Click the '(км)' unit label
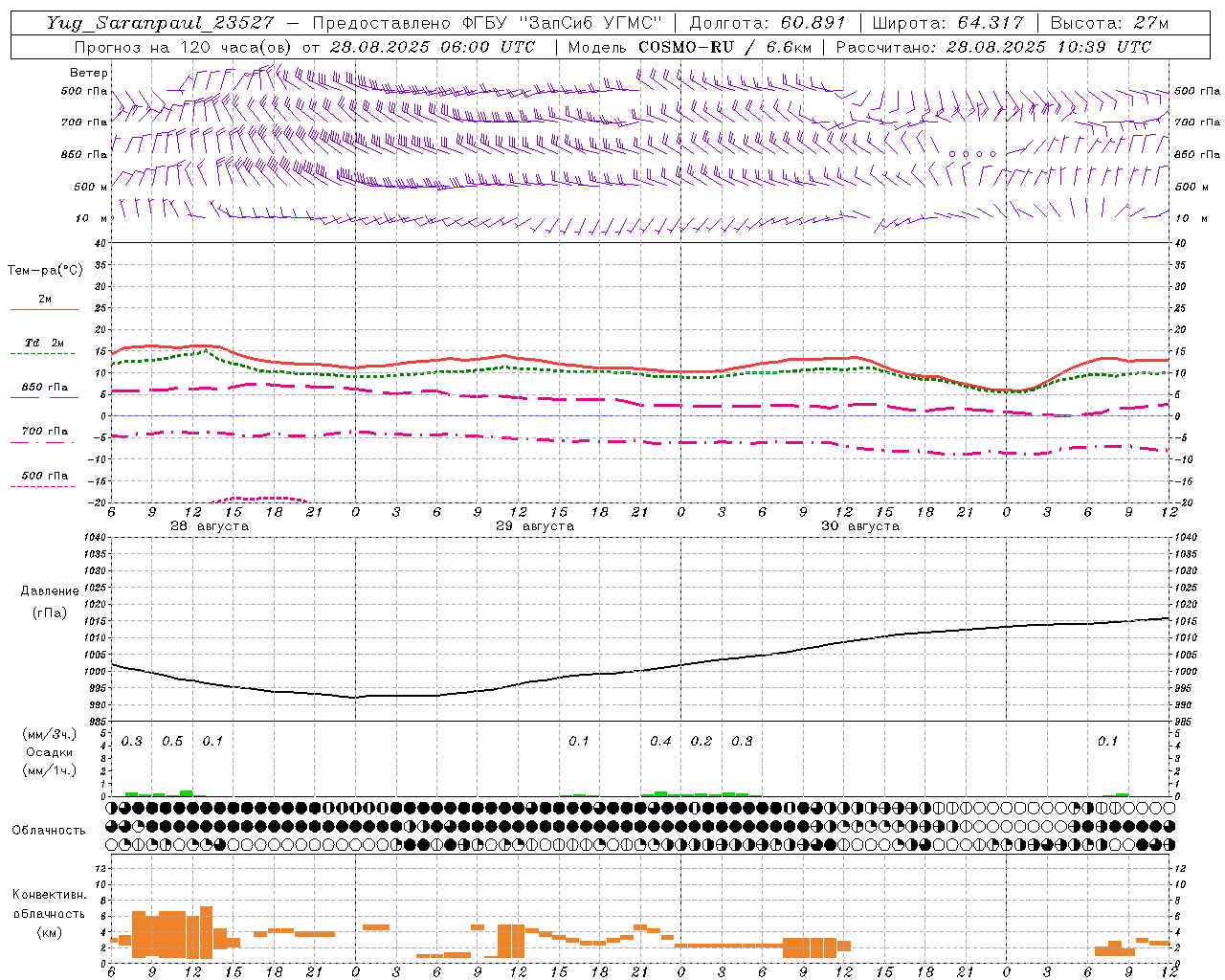Image resolution: width=1225 pixels, height=980 pixels. point(49,931)
